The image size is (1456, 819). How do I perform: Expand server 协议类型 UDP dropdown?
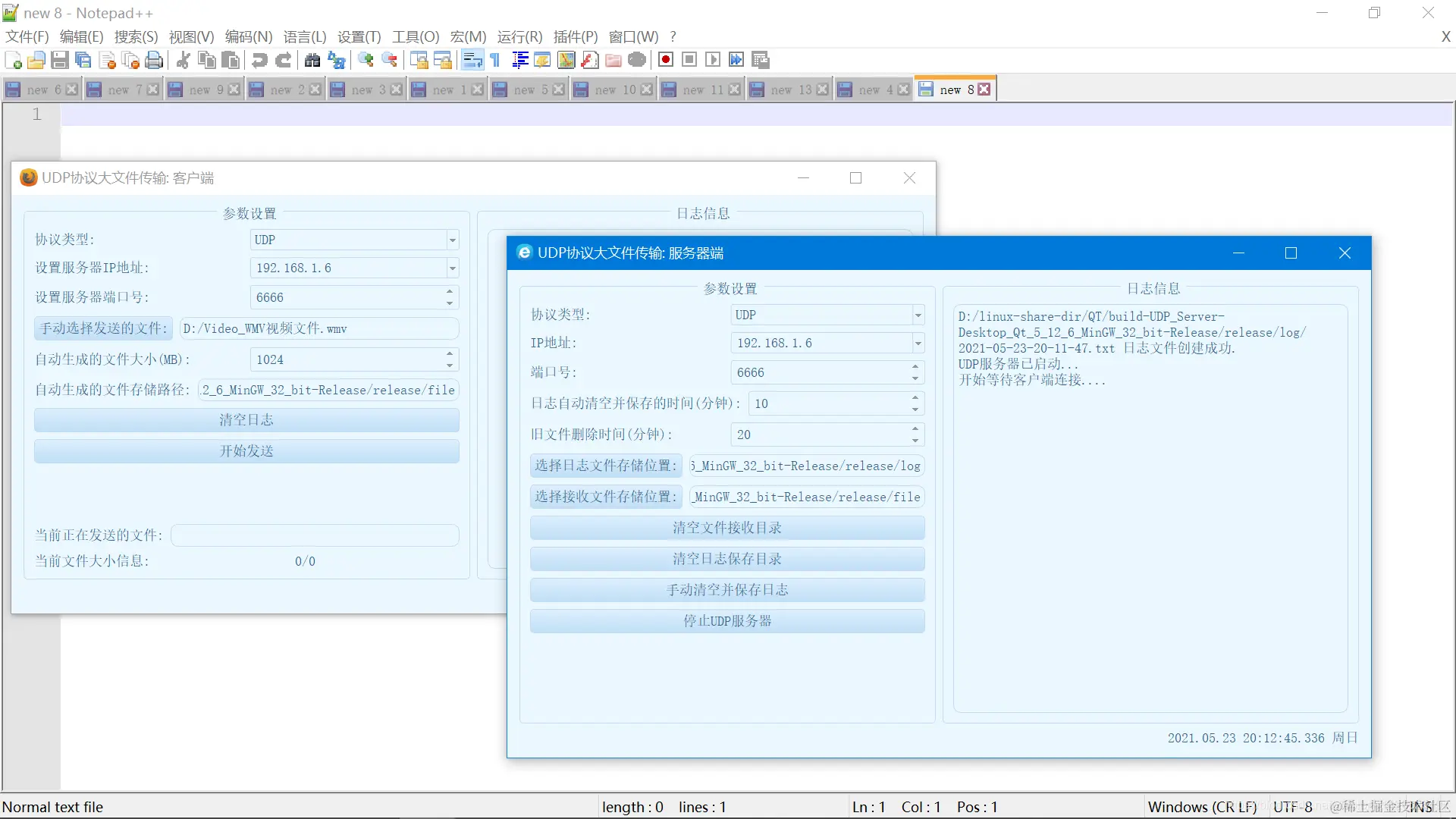tap(918, 315)
